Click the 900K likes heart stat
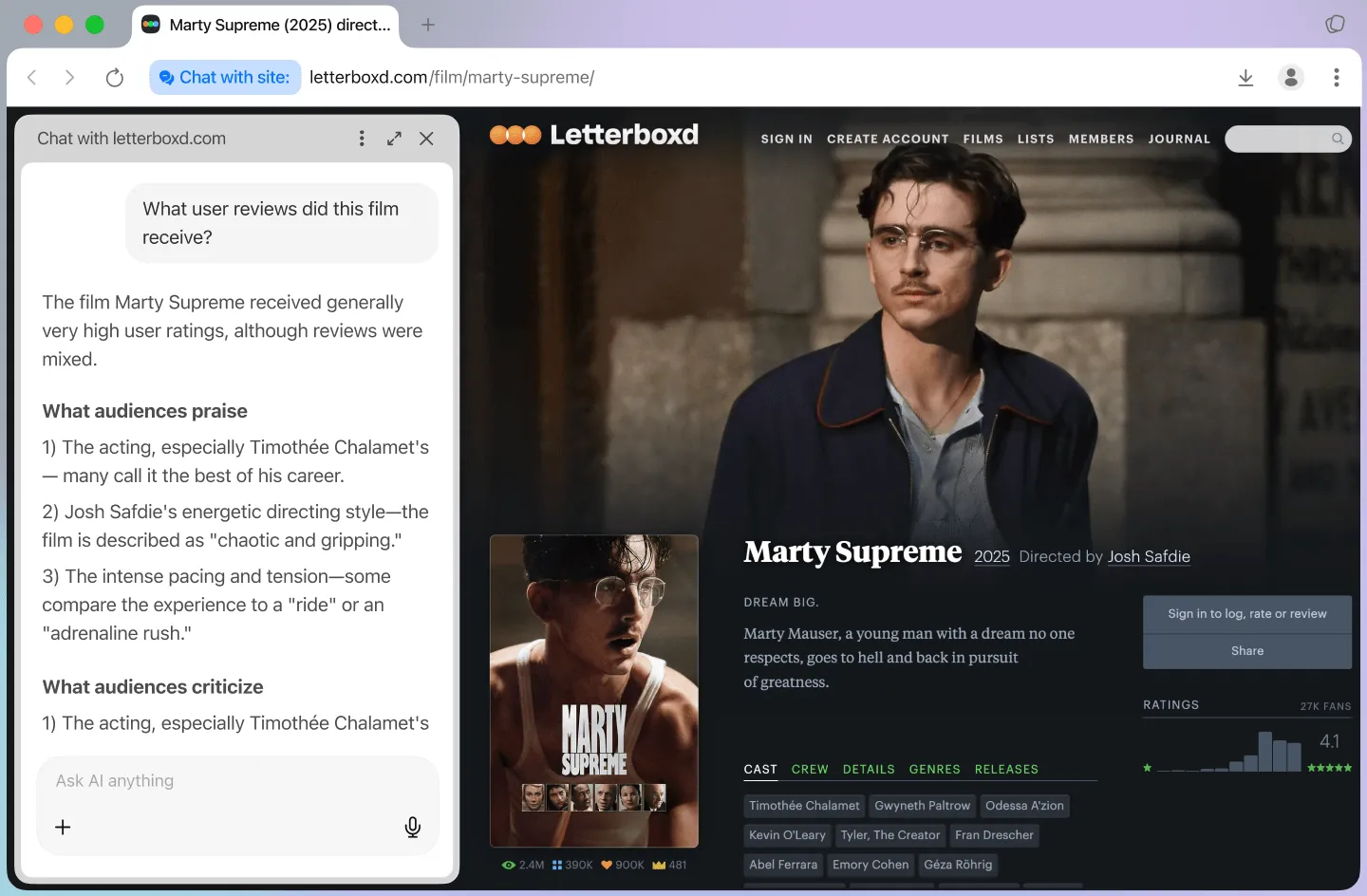The height and width of the screenshot is (896, 1367). pyautogui.click(x=623, y=865)
